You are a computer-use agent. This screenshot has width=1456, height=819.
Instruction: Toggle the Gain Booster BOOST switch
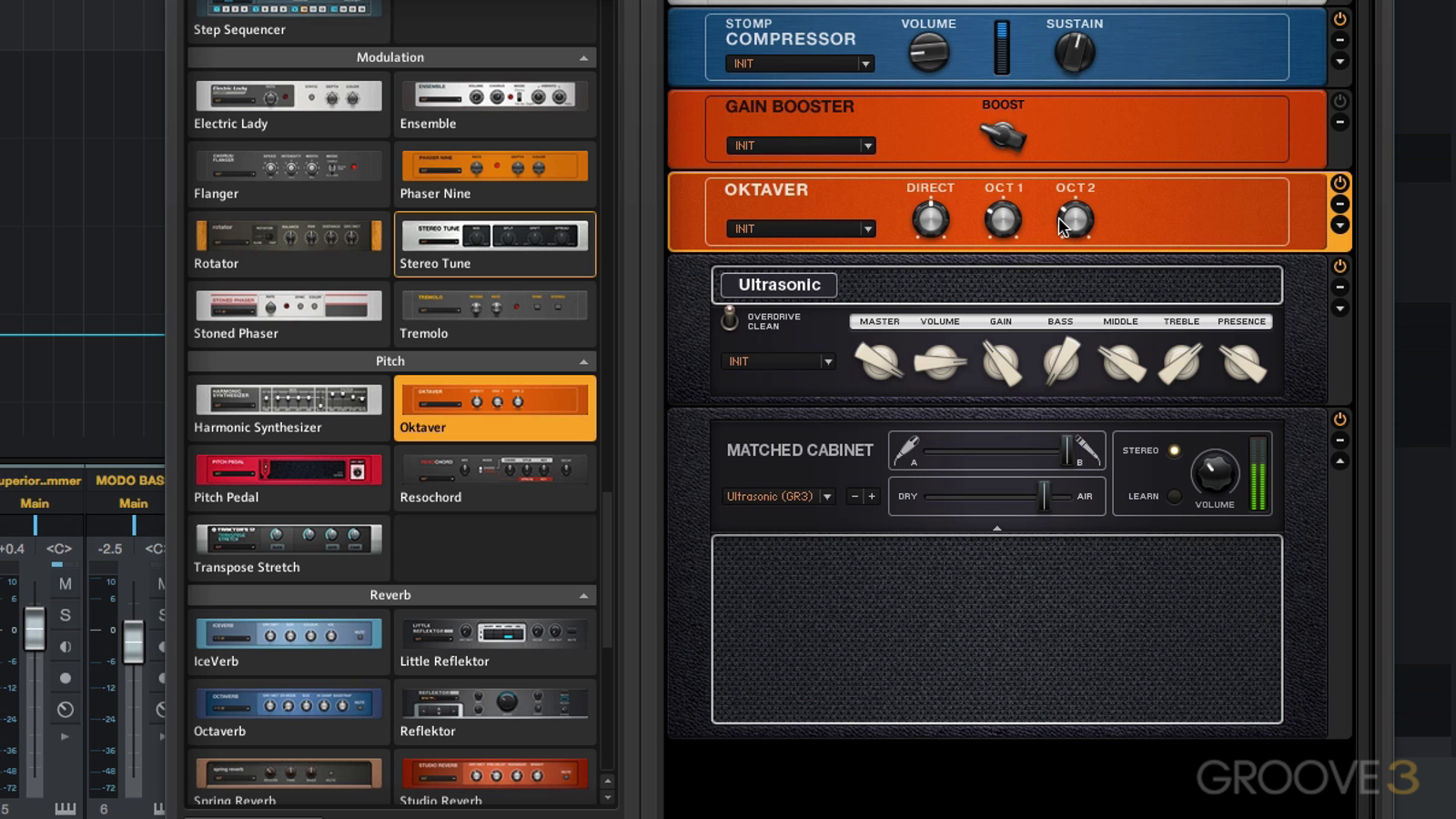1003,136
